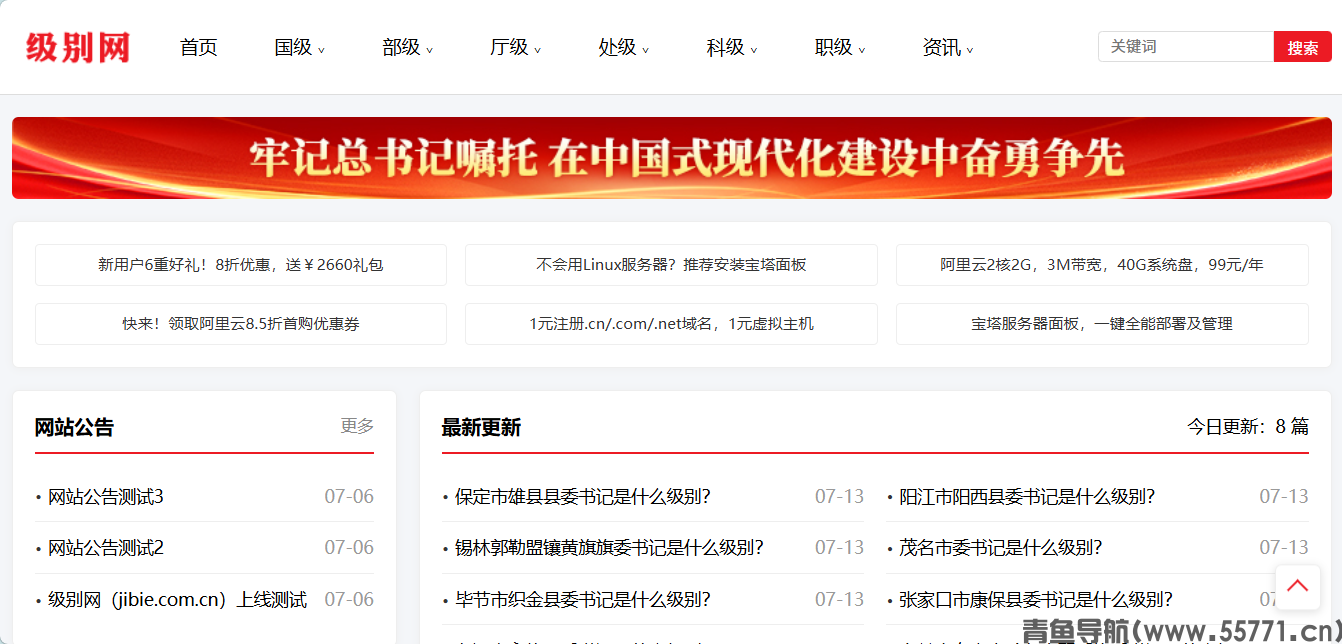Click the 今日更新: 8 篇 counter text
1342x644 pixels.
pyautogui.click(x=1248, y=427)
